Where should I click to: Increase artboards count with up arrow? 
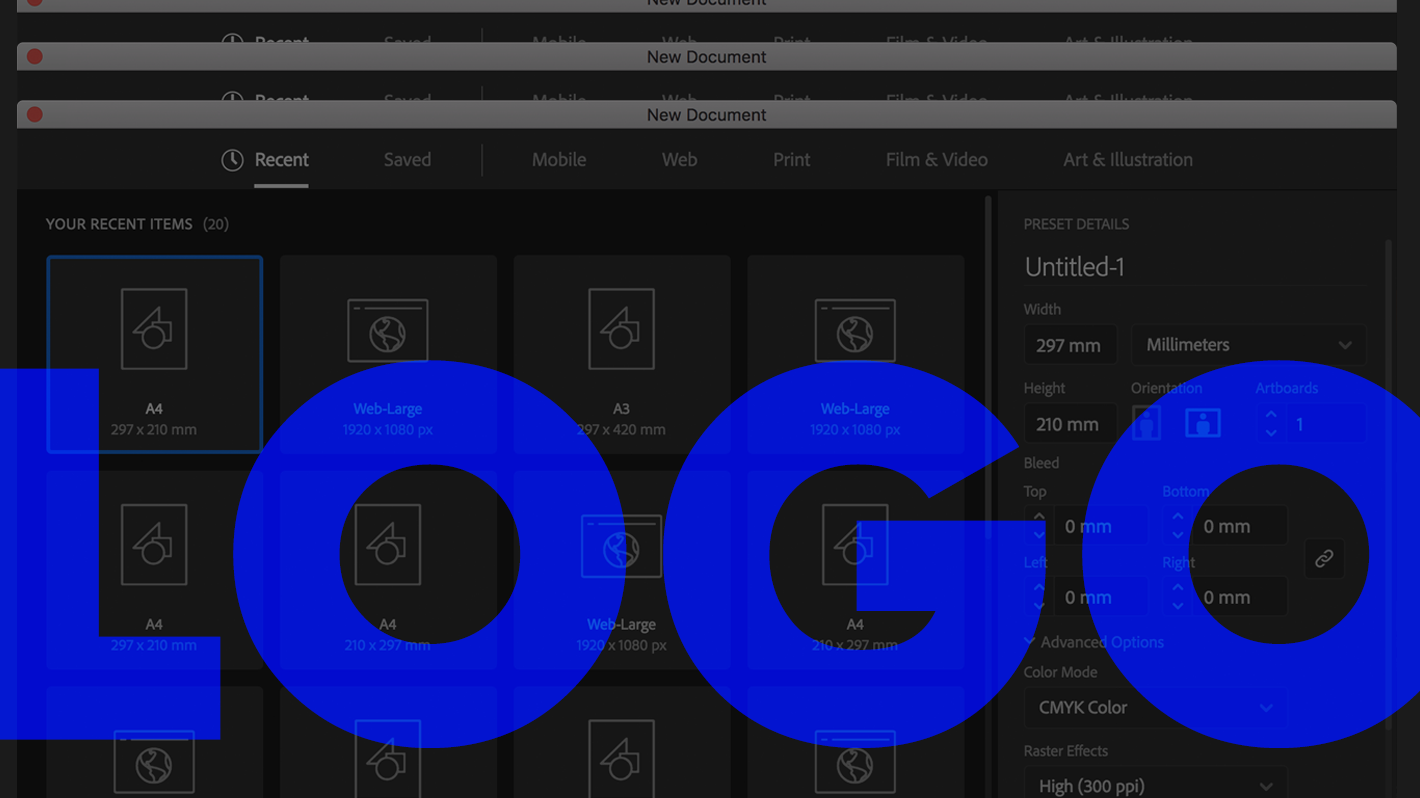(x=1271, y=414)
